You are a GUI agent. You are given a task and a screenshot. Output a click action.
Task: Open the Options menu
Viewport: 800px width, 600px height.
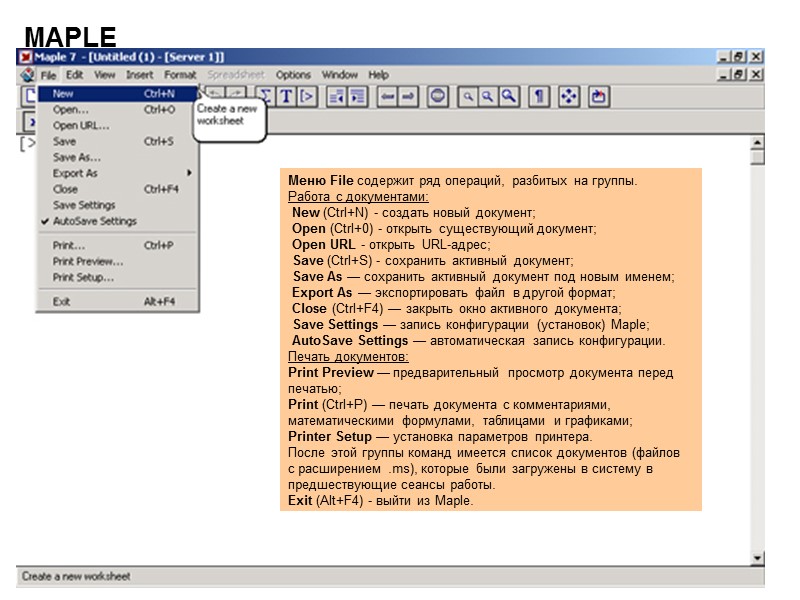click(295, 74)
